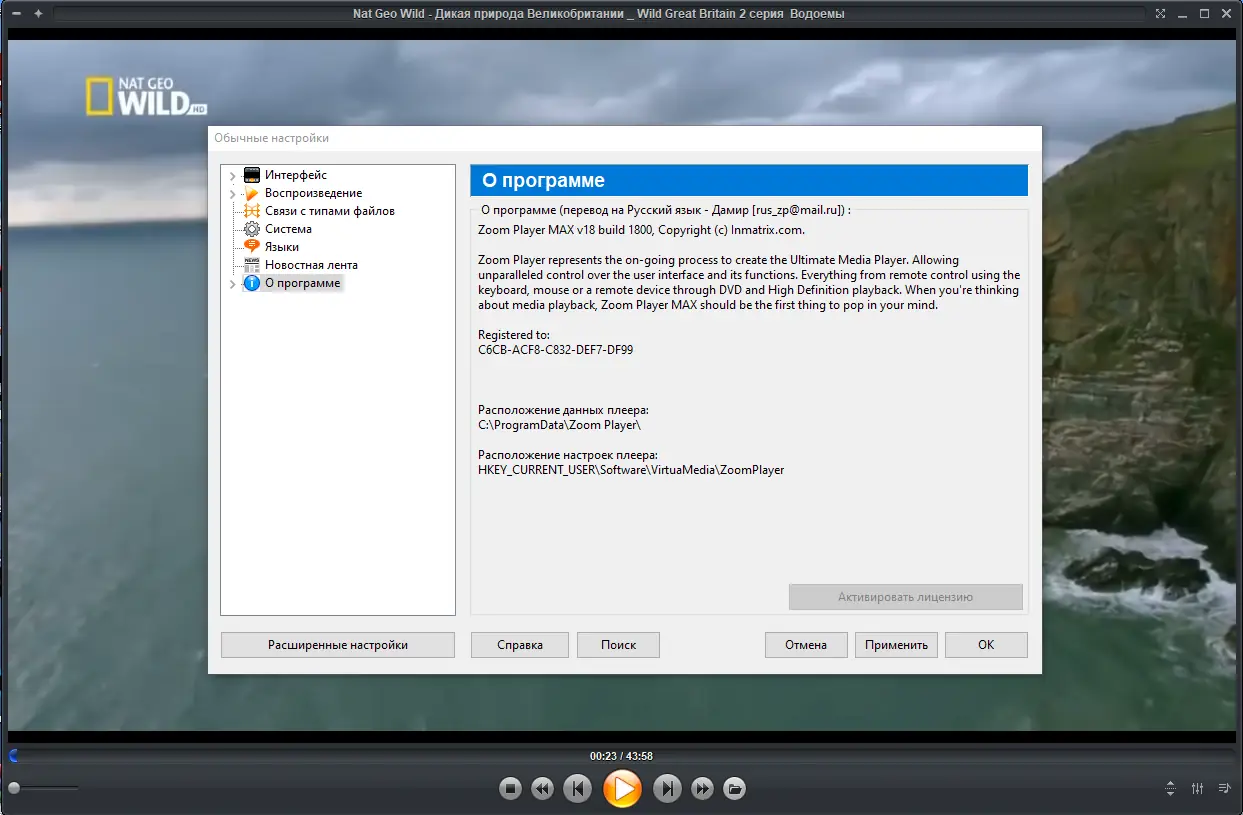
Task: Click the Применить button
Action: [897, 645]
